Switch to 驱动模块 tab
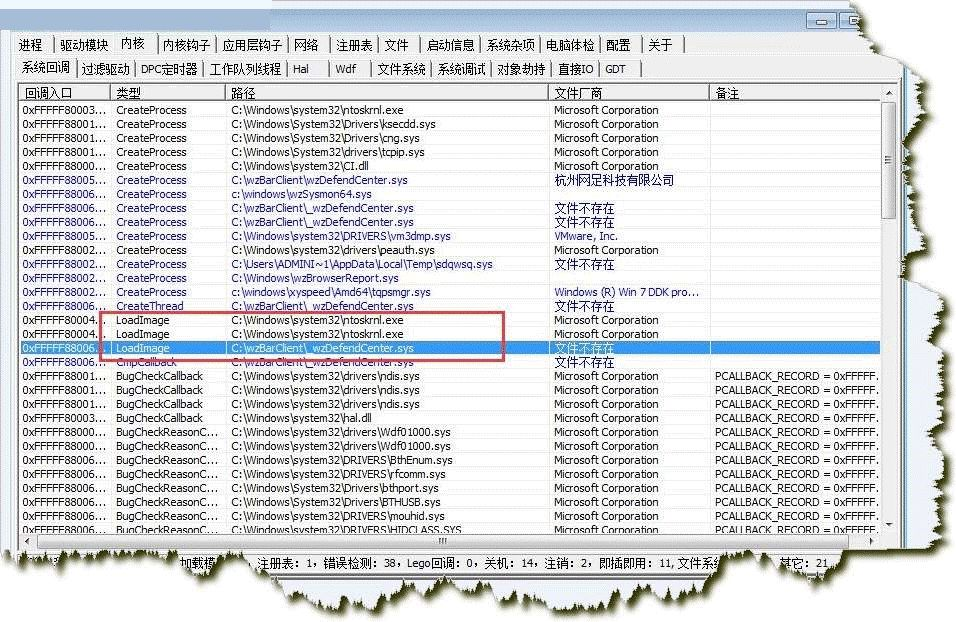Screen dimensions: 956x622 [84, 45]
